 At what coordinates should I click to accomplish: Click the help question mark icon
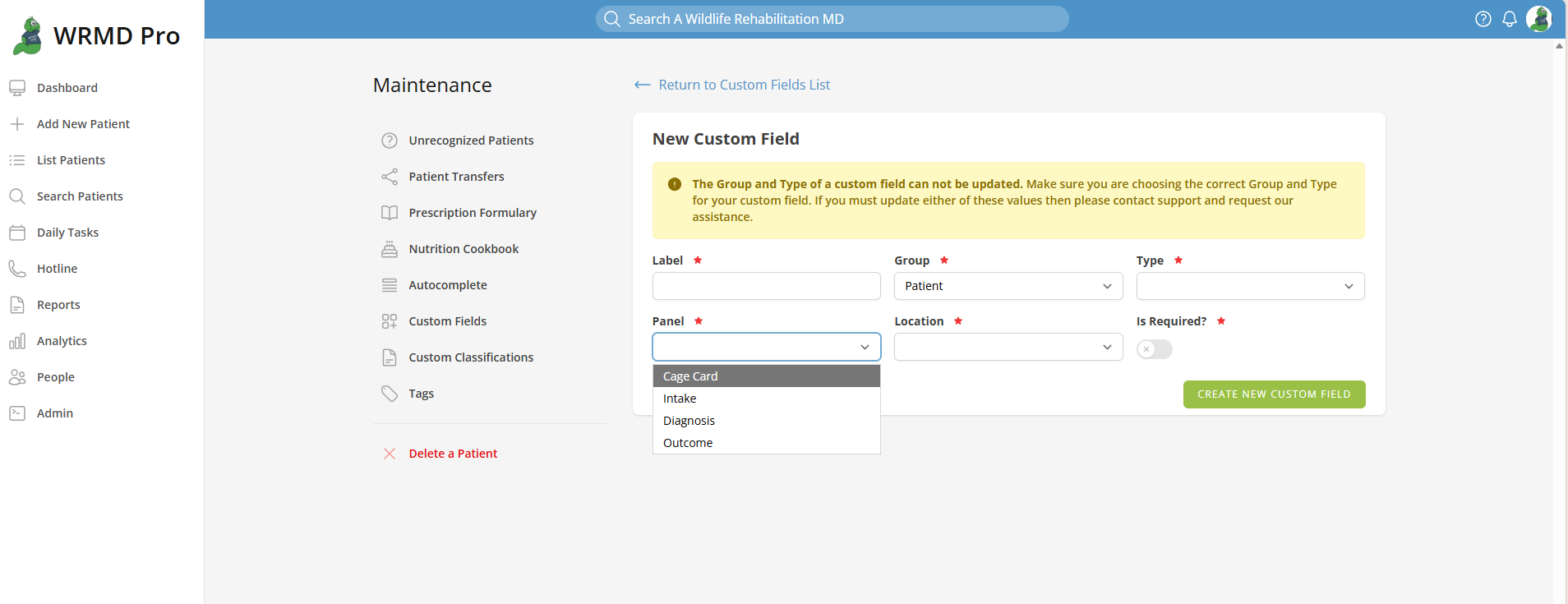coord(1483,19)
